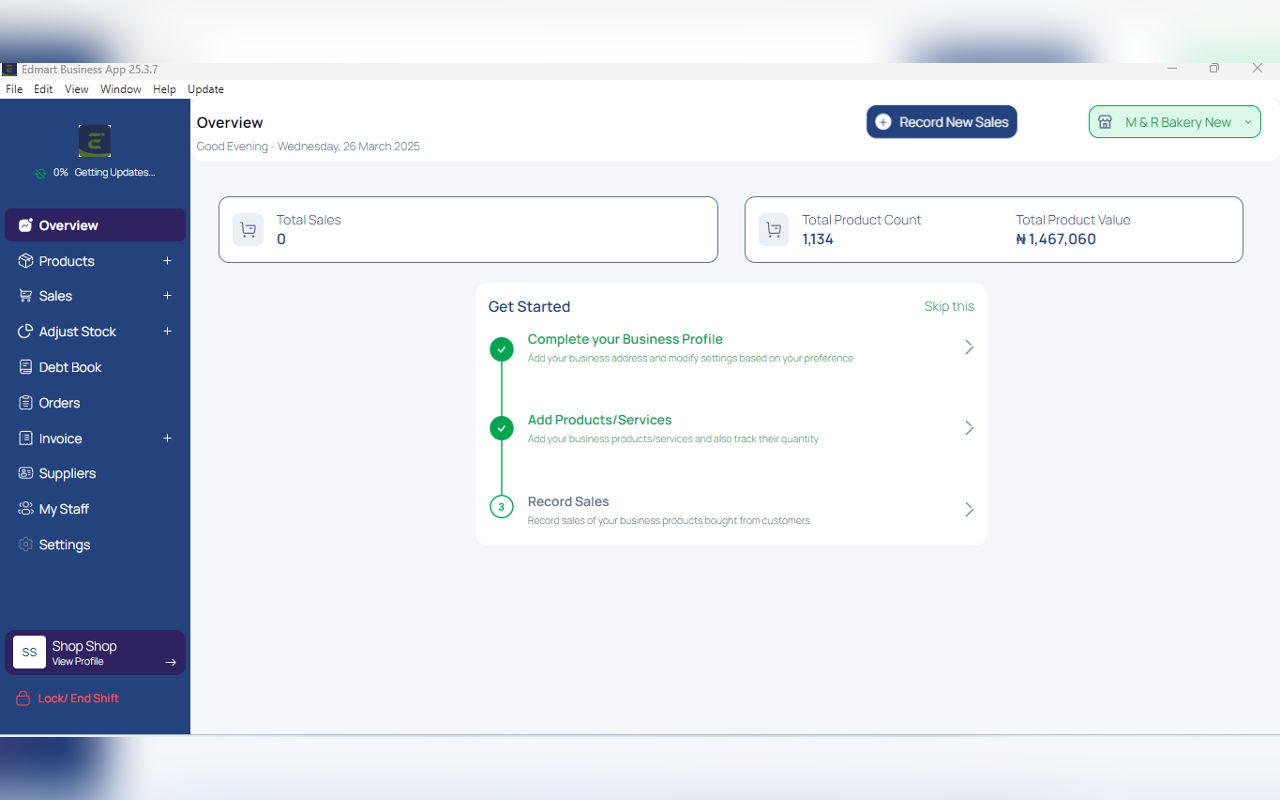The height and width of the screenshot is (800, 1280).
Task: Click the Debt Book icon
Action: (26, 367)
